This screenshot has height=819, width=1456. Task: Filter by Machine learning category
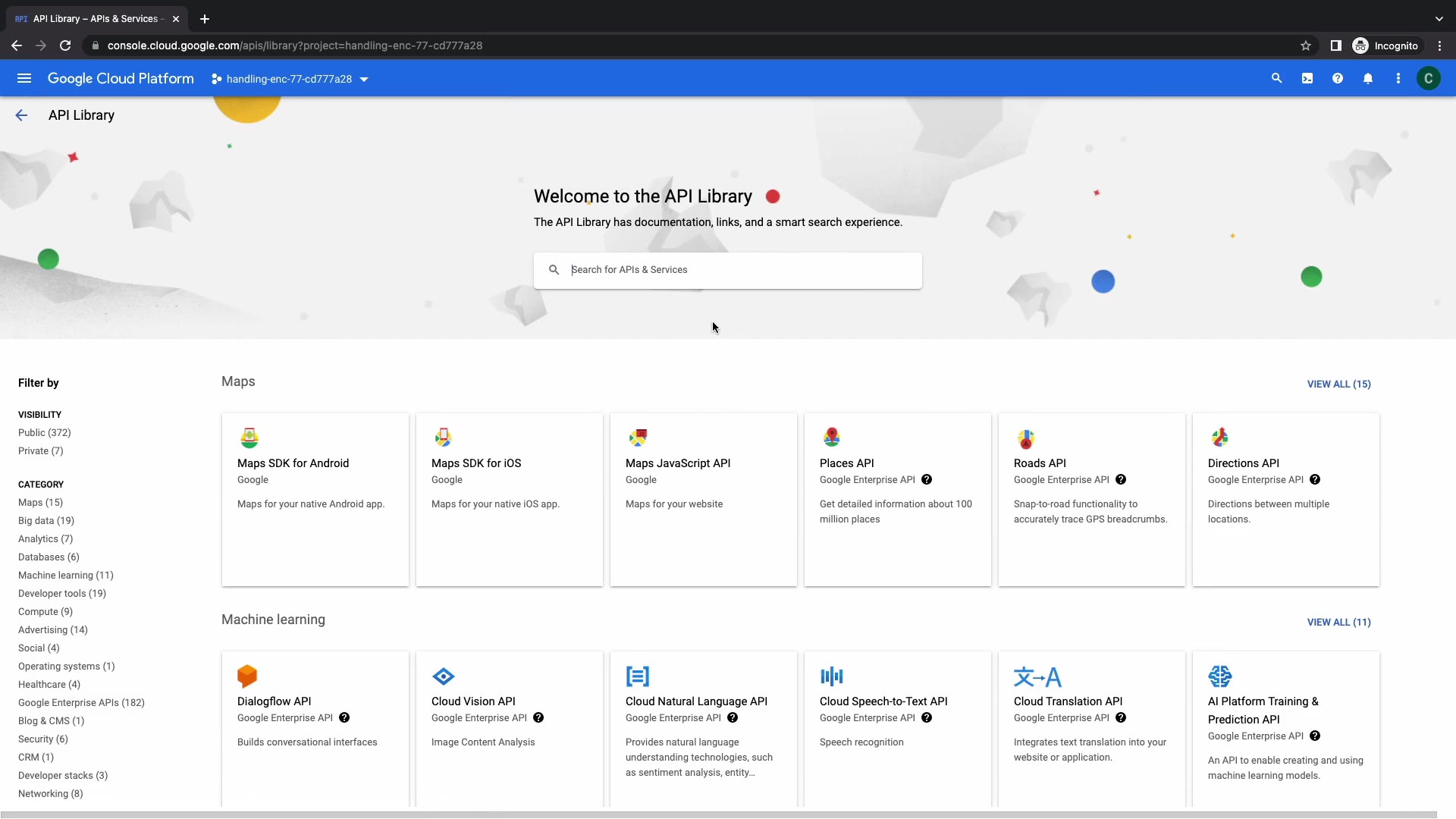coord(65,576)
